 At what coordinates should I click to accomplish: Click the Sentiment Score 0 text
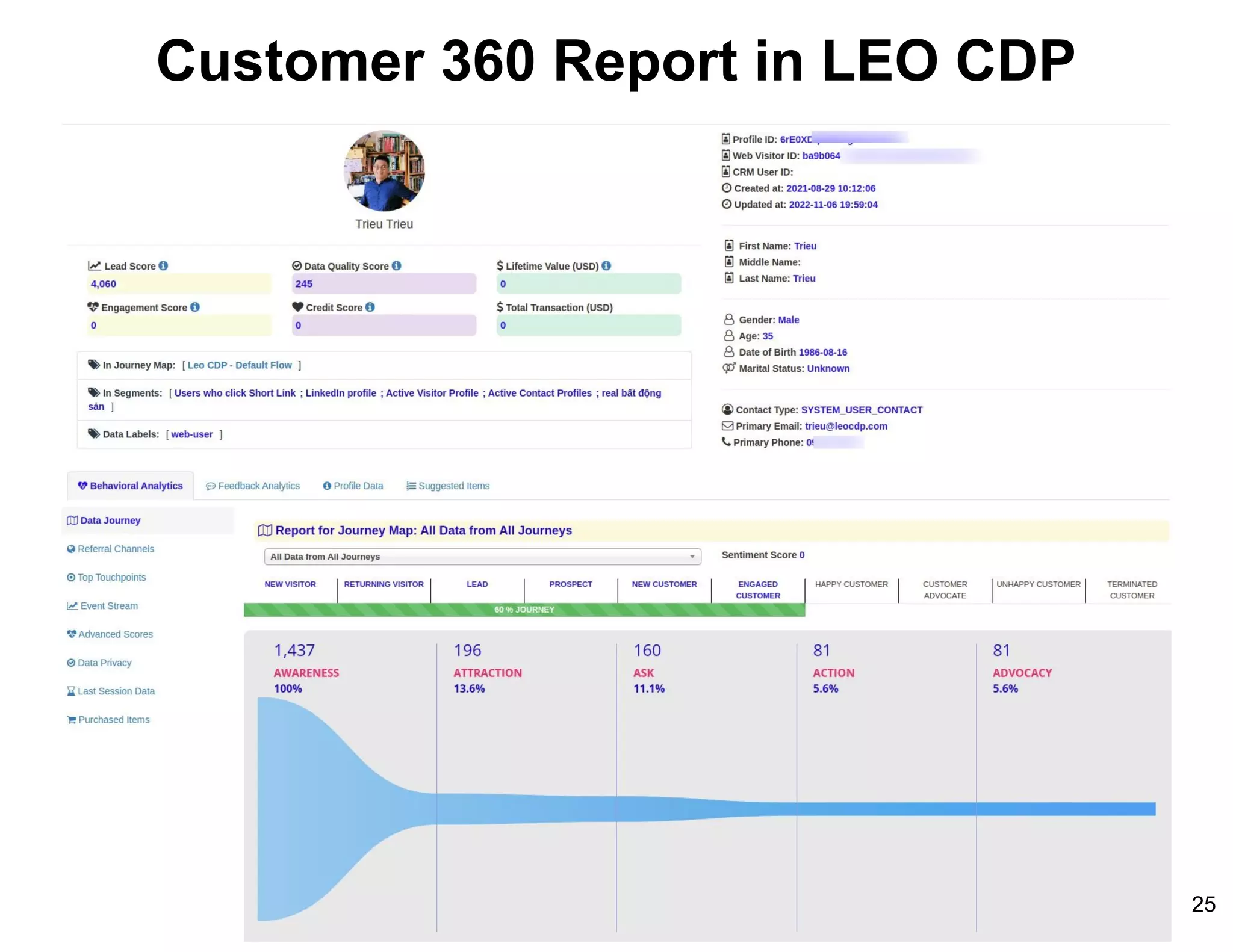(x=763, y=555)
